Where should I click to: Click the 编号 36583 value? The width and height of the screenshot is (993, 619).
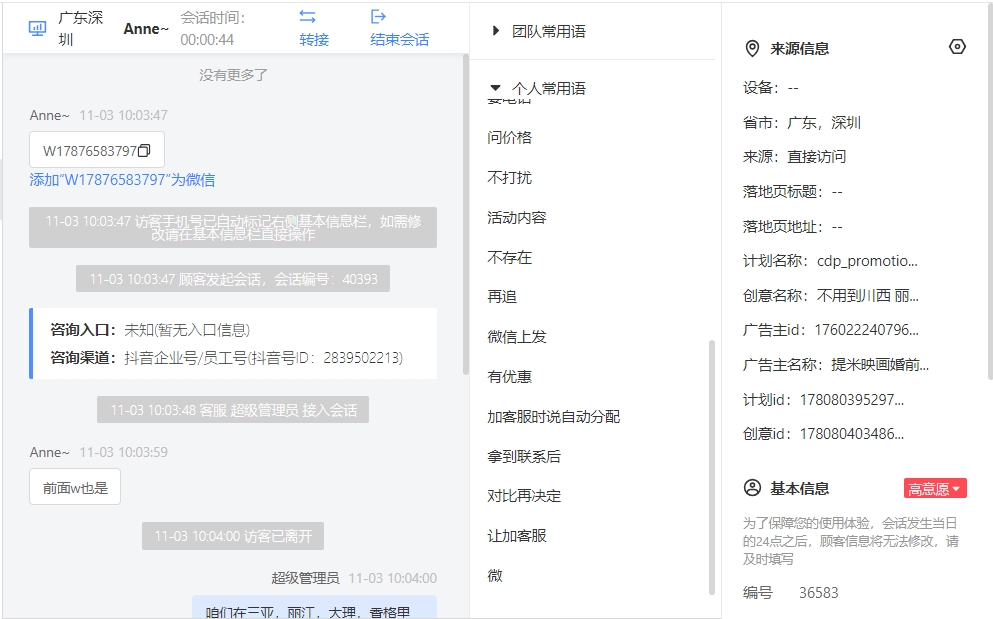[818, 593]
